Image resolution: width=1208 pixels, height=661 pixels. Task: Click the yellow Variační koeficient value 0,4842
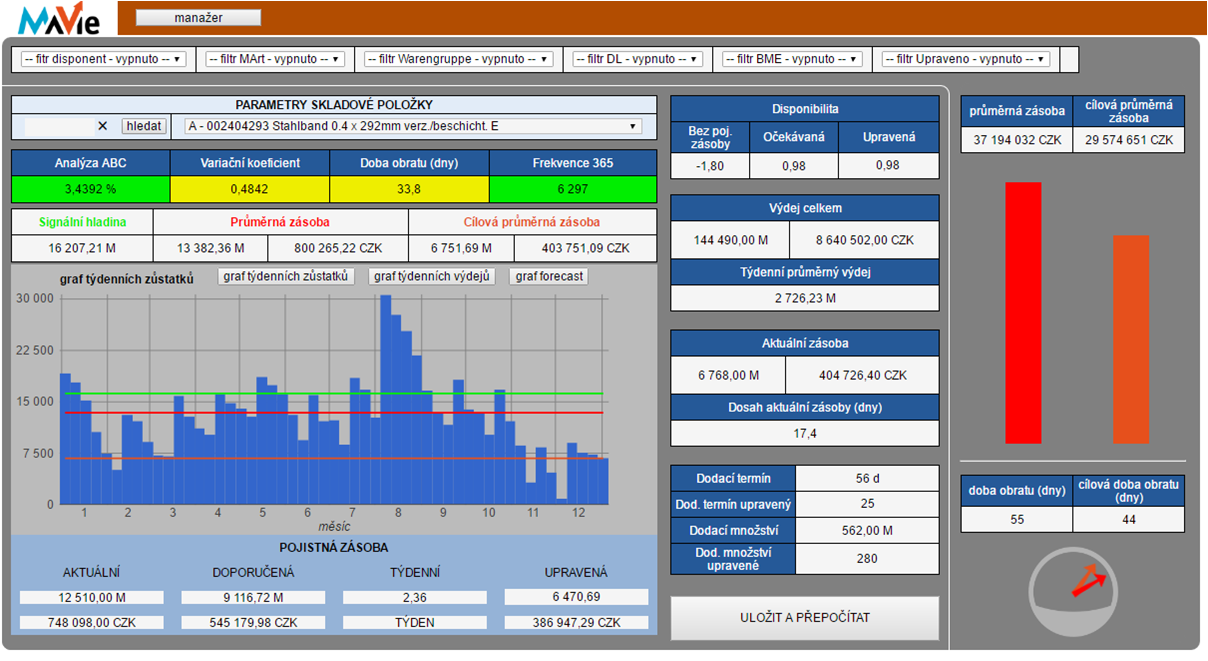[250, 188]
